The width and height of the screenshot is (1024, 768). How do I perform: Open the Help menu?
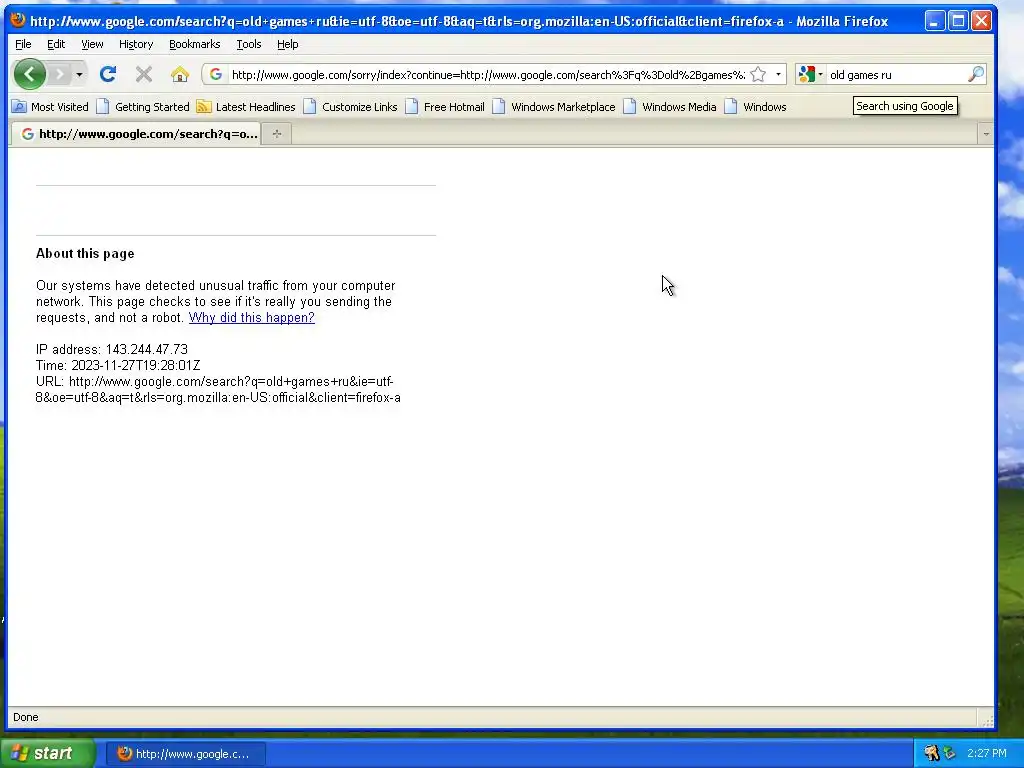click(287, 44)
